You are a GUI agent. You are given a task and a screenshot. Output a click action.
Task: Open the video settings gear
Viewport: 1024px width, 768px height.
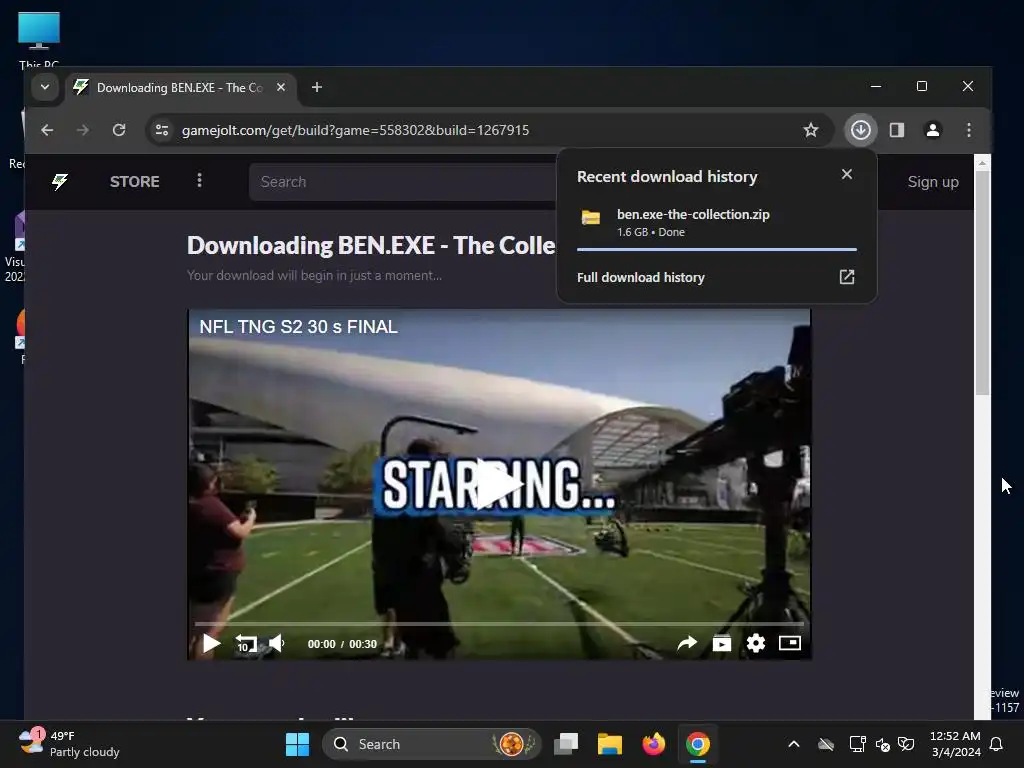click(x=756, y=643)
